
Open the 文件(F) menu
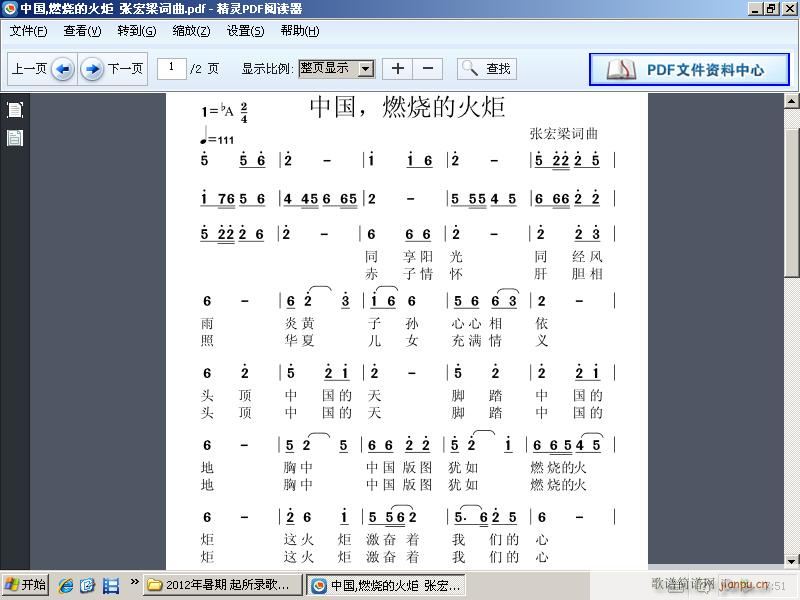coord(27,31)
